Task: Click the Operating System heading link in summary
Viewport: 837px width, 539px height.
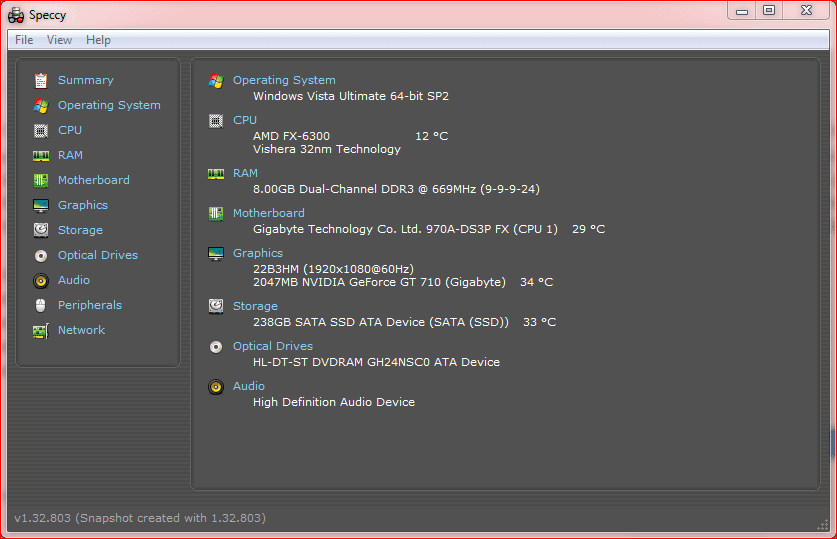Action: [x=284, y=80]
